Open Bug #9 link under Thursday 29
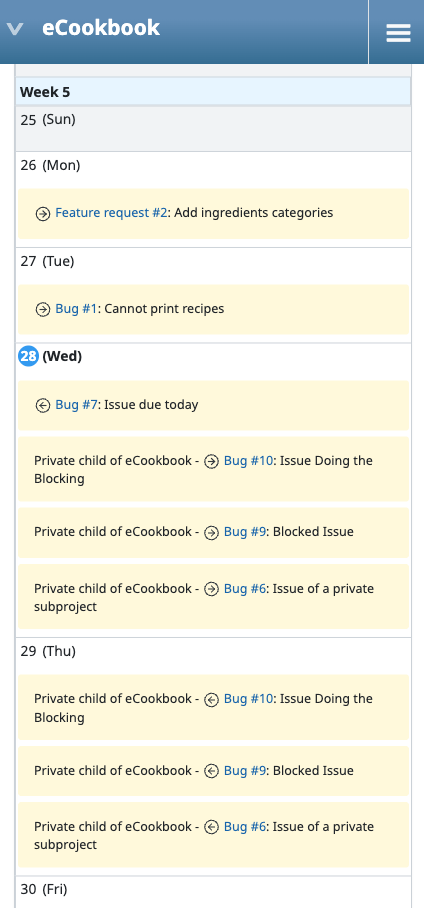This screenshot has width=424, height=908. pos(245,770)
